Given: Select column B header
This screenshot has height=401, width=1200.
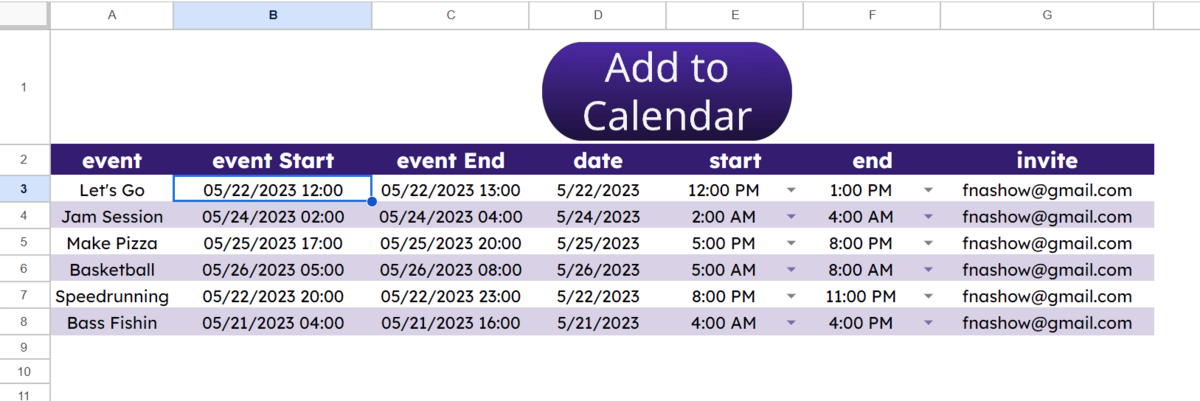Looking at the screenshot, I should point(273,15).
